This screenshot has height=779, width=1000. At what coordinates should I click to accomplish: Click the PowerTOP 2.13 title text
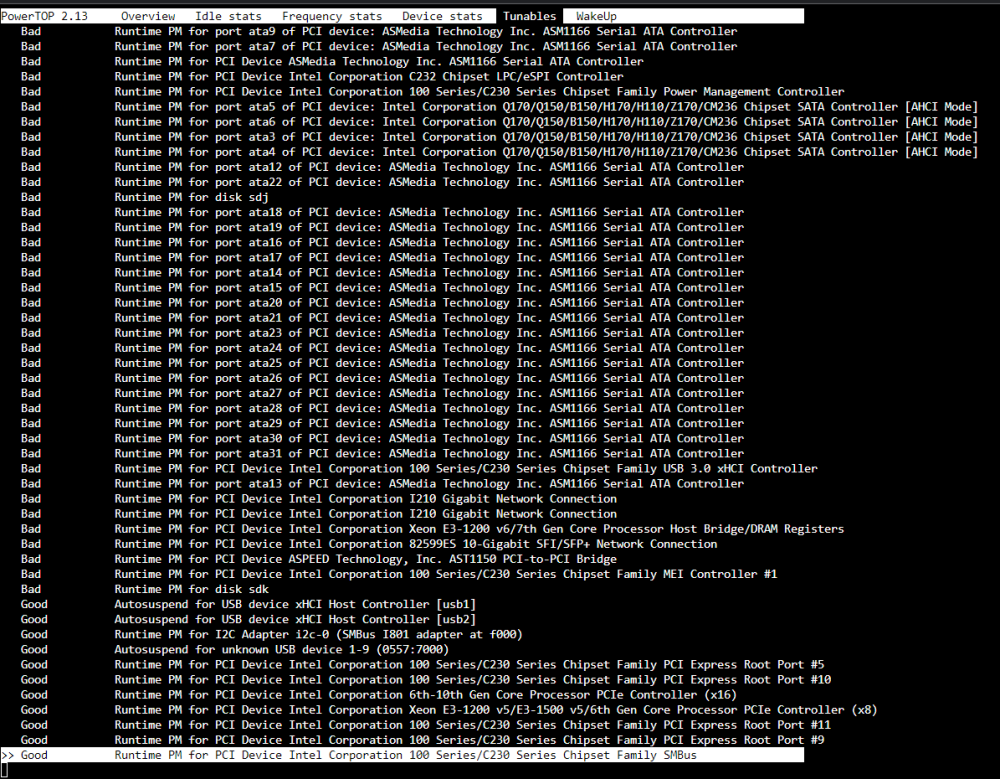pos(44,16)
